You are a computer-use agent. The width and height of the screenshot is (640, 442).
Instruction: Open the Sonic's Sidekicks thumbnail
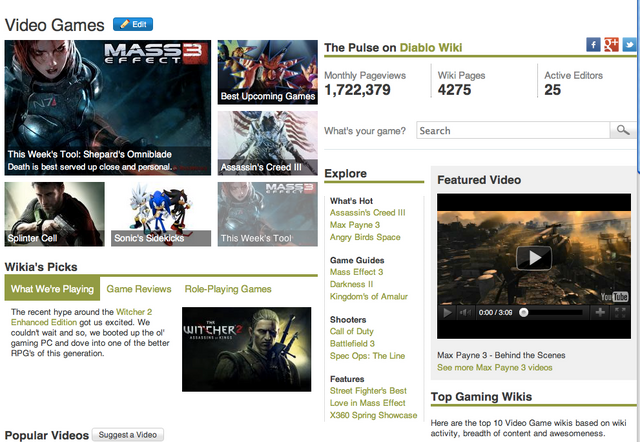pyautogui.click(x=161, y=214)
